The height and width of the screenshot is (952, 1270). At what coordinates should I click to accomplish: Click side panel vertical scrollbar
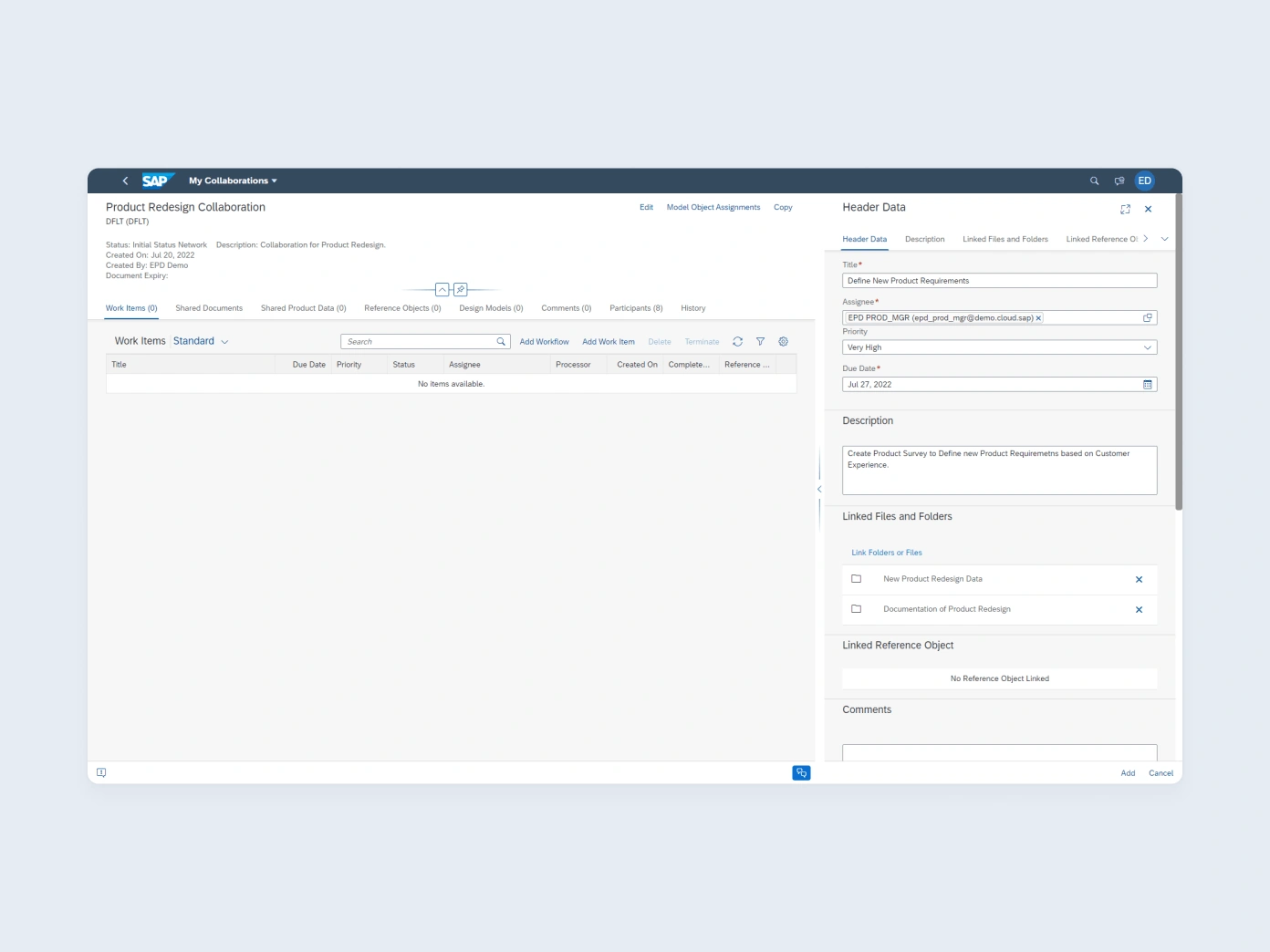click(1179, 352)
